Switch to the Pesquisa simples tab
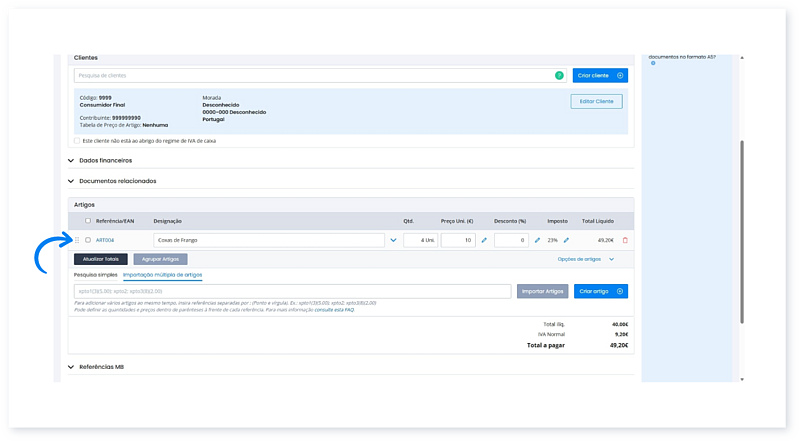The image size is (800, 442). (x=95, y=274)
